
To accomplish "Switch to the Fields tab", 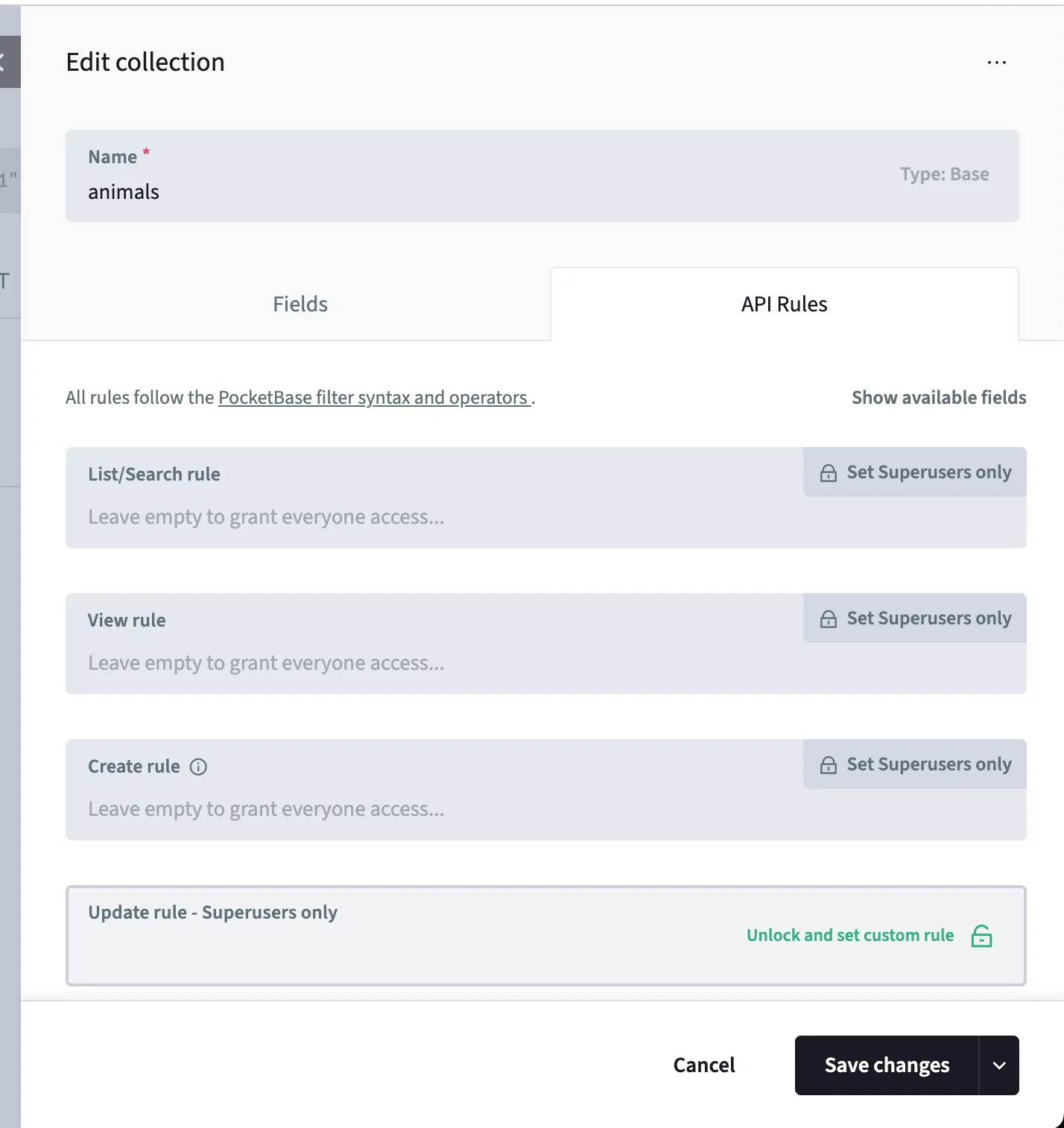I will coord(300,304).
